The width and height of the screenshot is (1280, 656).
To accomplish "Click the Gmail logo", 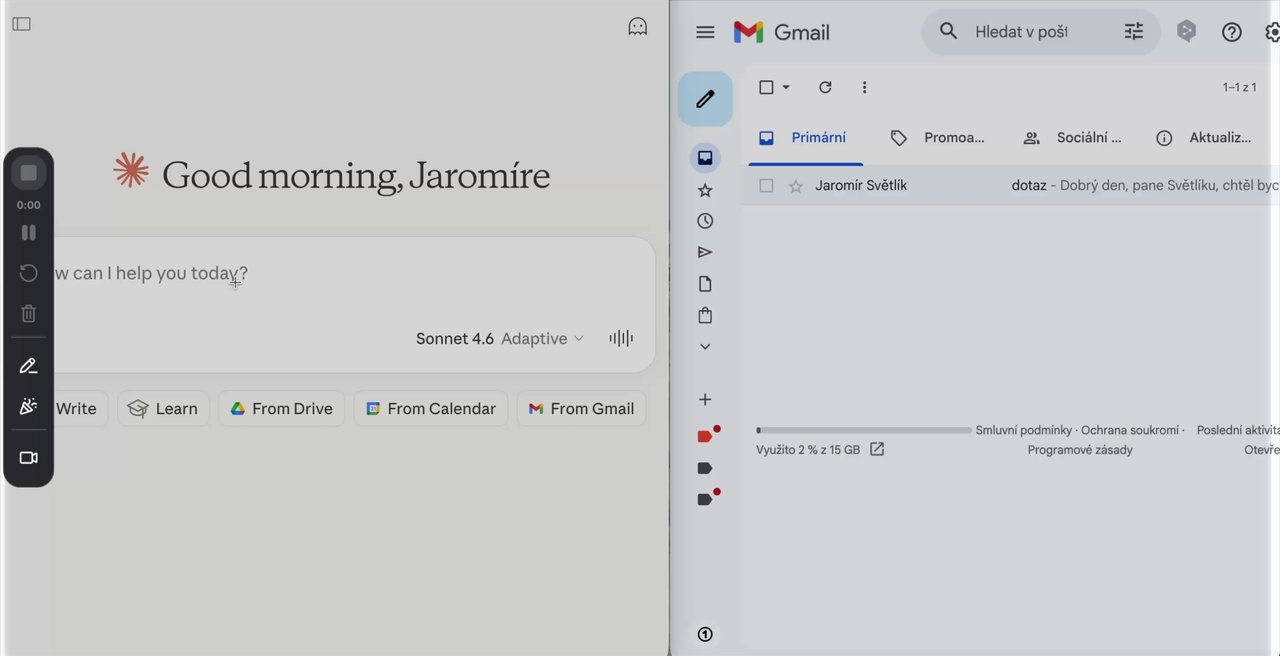I will (x=782, y=32).
